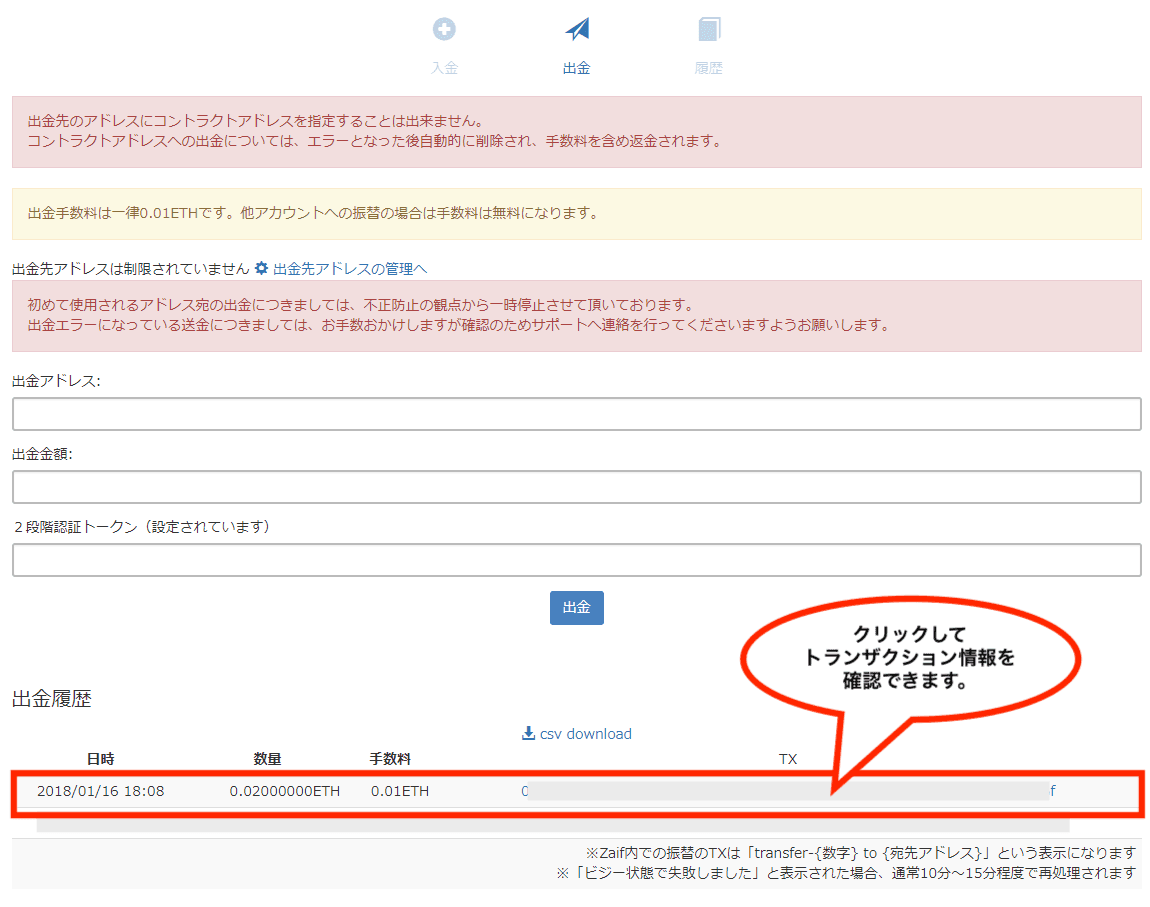The width and height of the screenshot is (1150, 907).
Task: Switch to the 入金 tab label
Action: (444, 69)
